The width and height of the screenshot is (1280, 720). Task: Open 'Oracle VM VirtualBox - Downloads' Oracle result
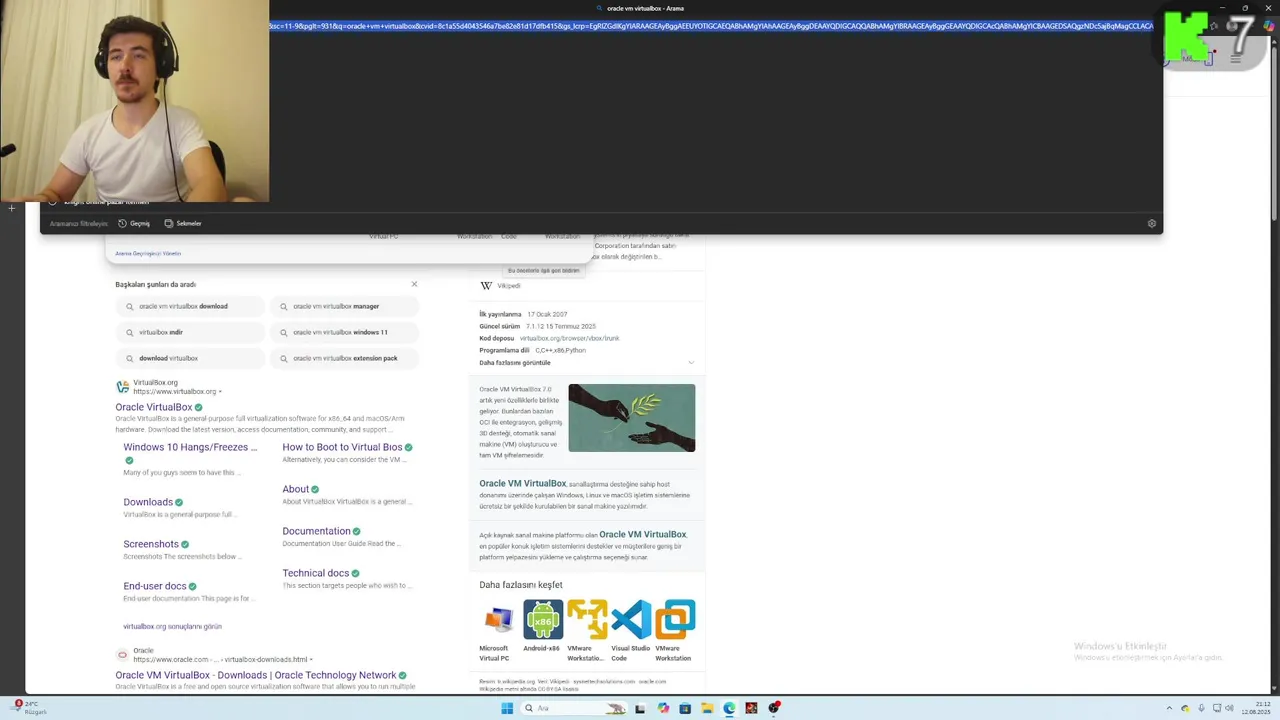click(256, 675)
